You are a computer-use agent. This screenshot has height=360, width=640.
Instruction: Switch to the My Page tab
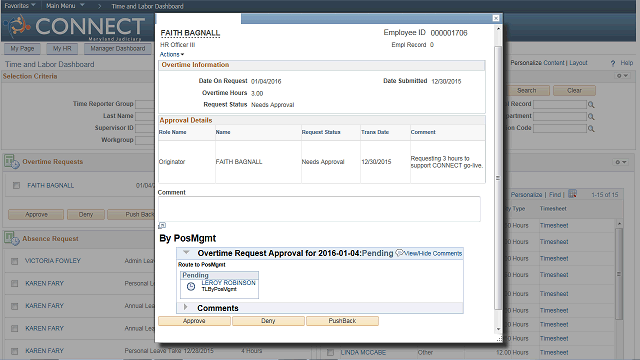[22, 49]
